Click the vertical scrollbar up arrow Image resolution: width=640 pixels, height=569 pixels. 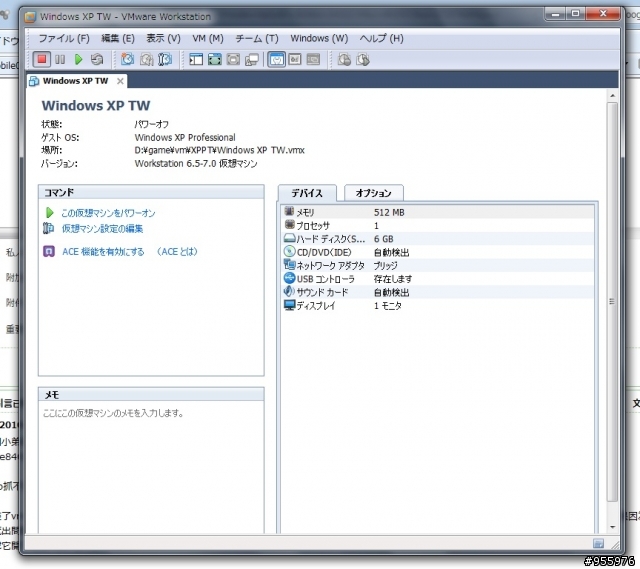tap(612, 96)
